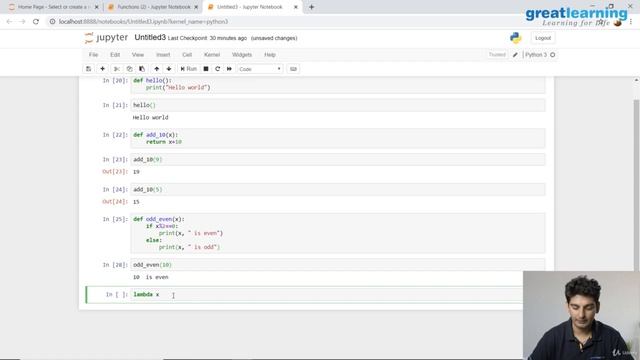The image size is (640, 360).
Task: Click the Last Checkpoint text
Action: [x=207, y=38]
